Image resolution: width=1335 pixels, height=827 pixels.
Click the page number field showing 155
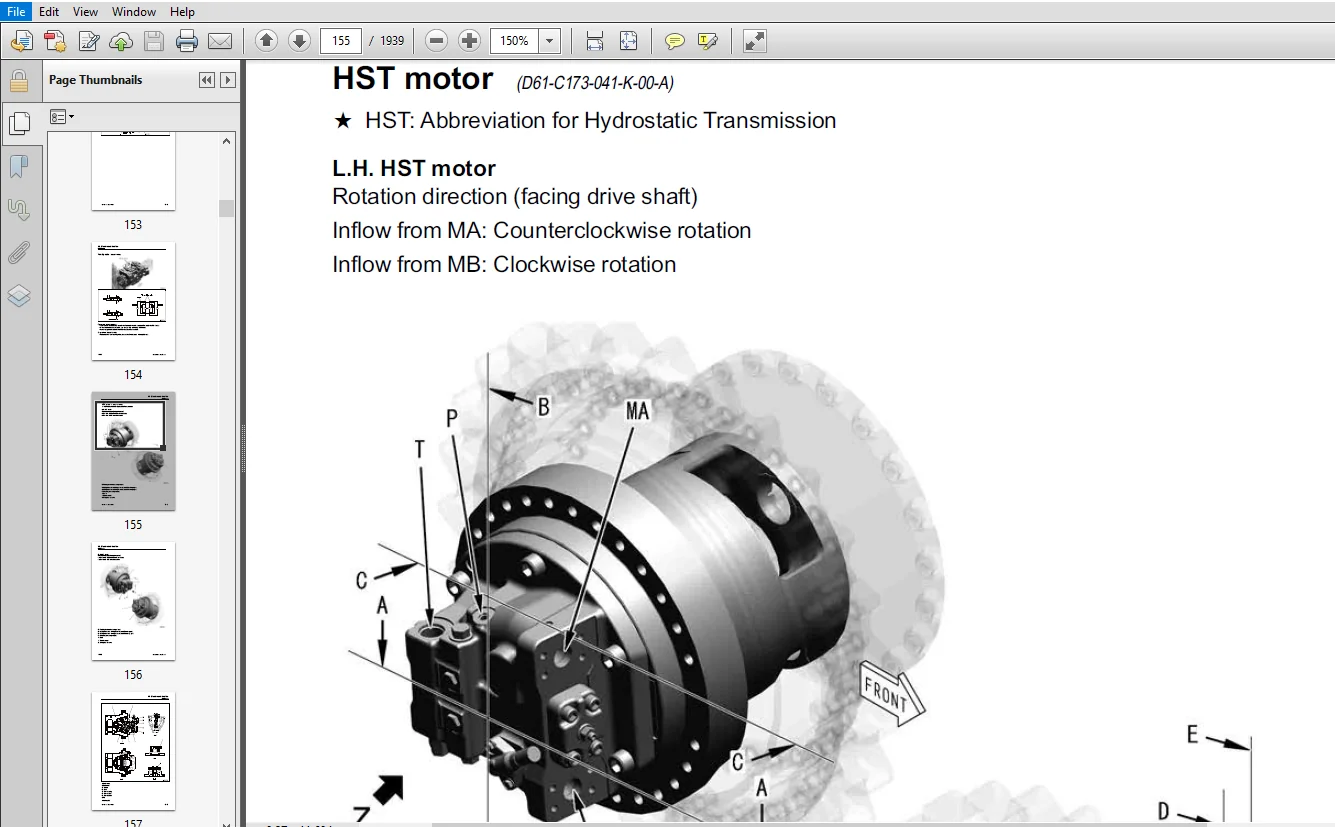click(x=340, y=41)
